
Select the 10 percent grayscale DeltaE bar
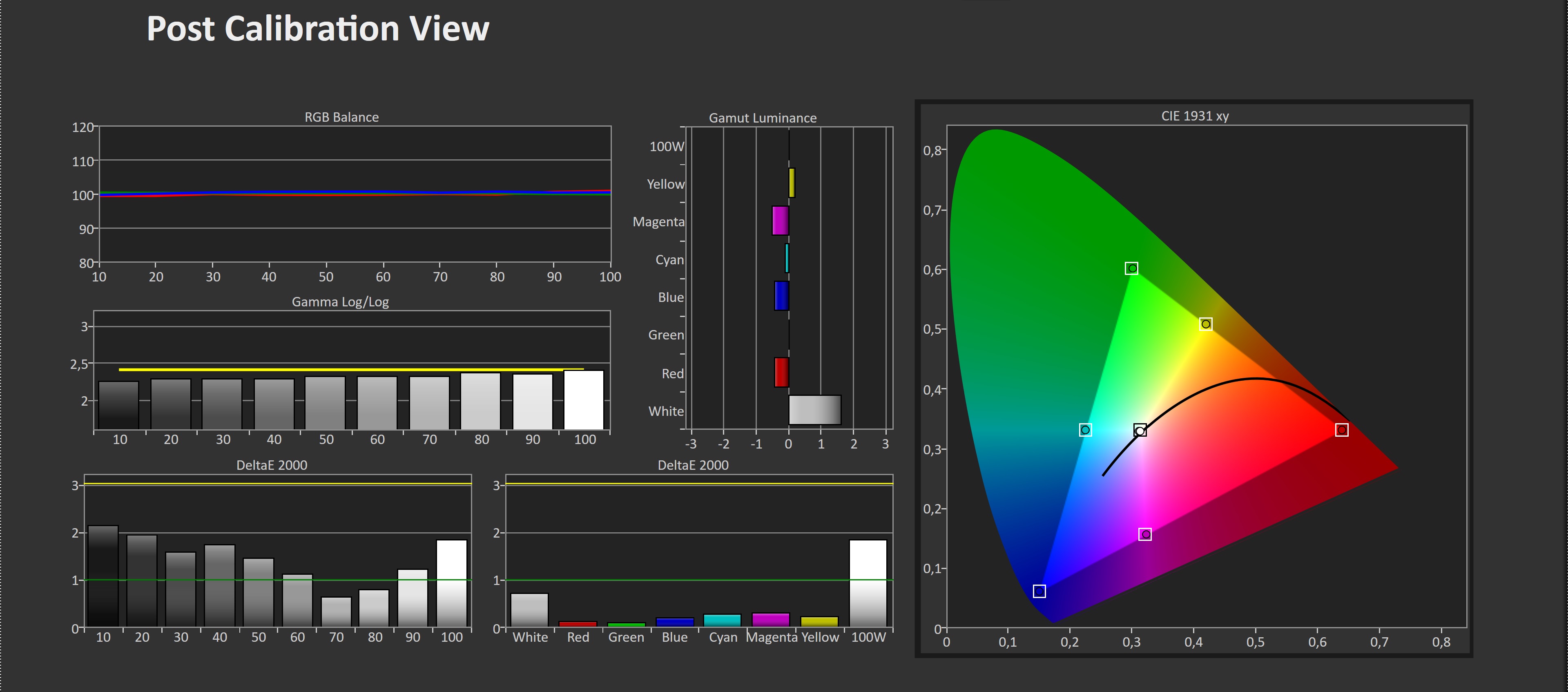[103, 576]
